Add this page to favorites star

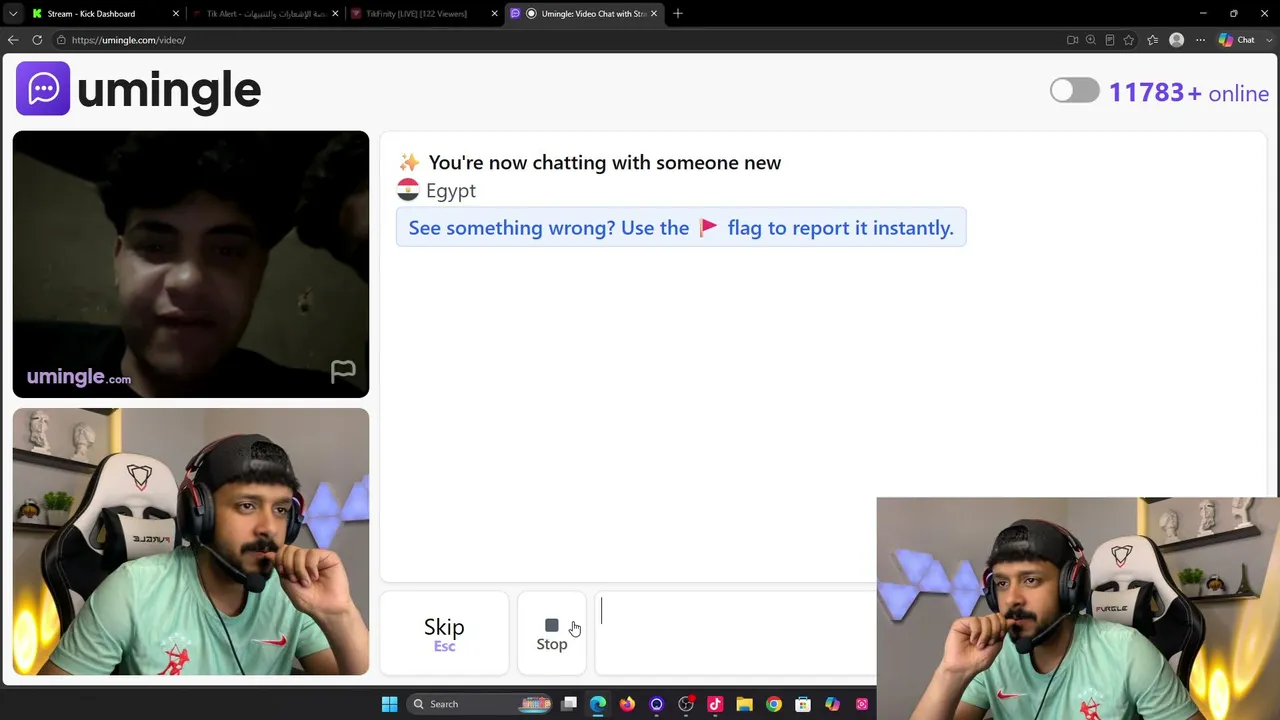tap(1129, 40)
